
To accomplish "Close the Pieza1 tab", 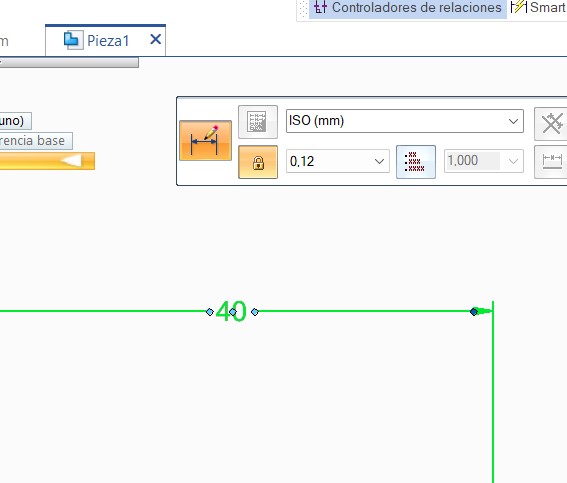I will click(155, 39).
